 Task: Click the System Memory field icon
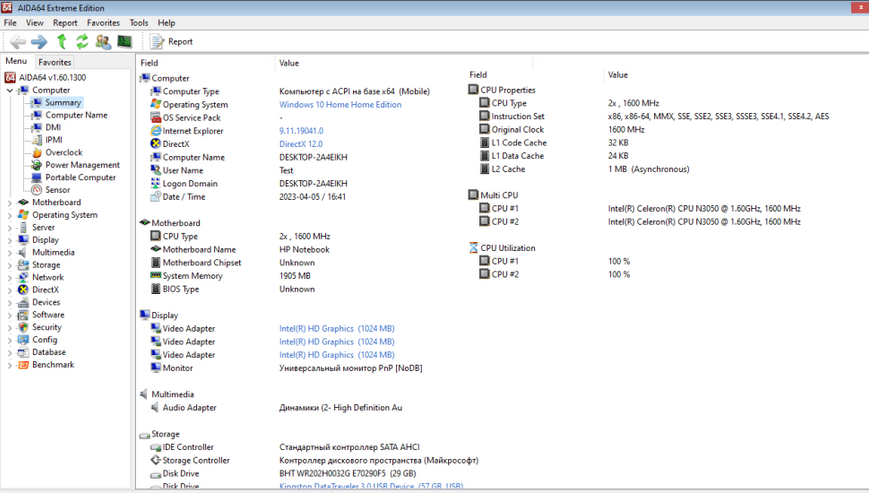pyautogui.click(x=156, y=275)
